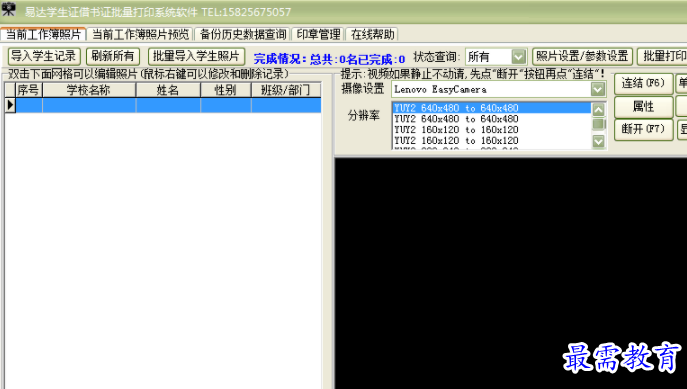
Task: Click the 序号 column header
Action: click(x=29, y=90)
